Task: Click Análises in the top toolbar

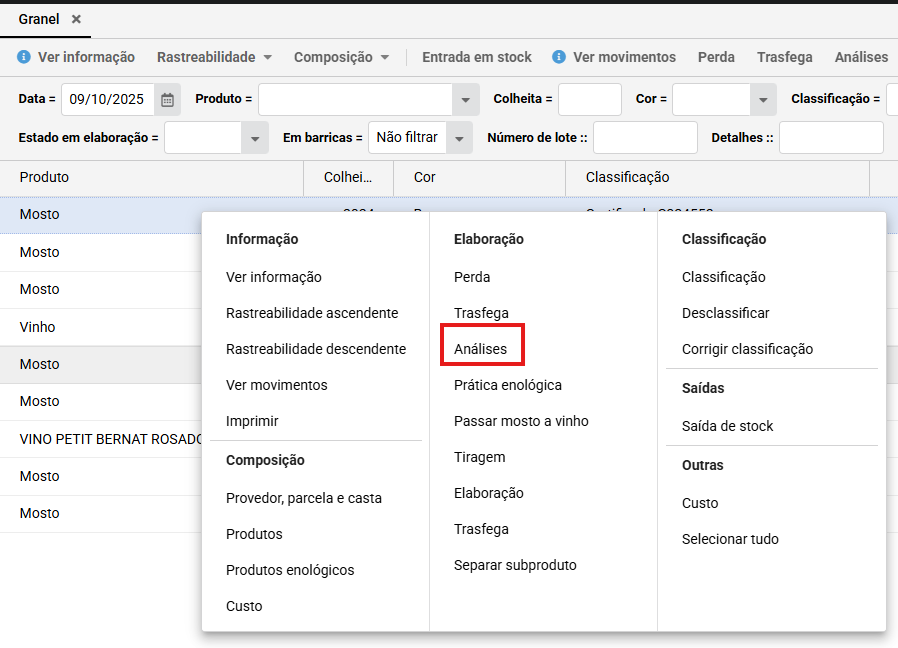Action: click(x=861, y=57)
